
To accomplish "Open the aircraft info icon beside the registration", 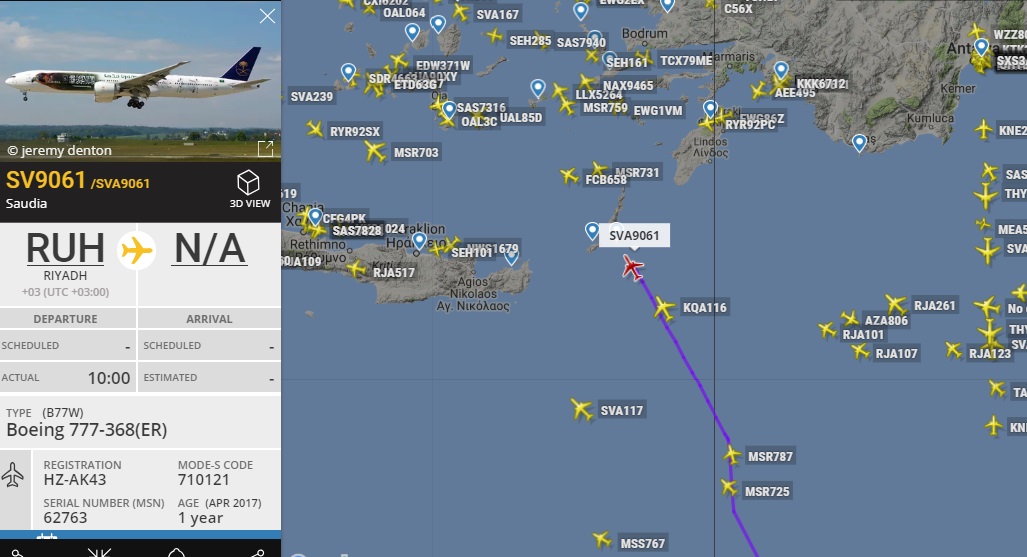I will click(12, 475).
